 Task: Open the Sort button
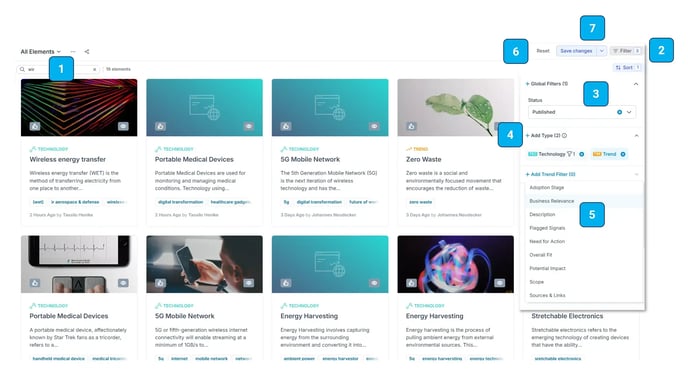click(x=627, y=68)
